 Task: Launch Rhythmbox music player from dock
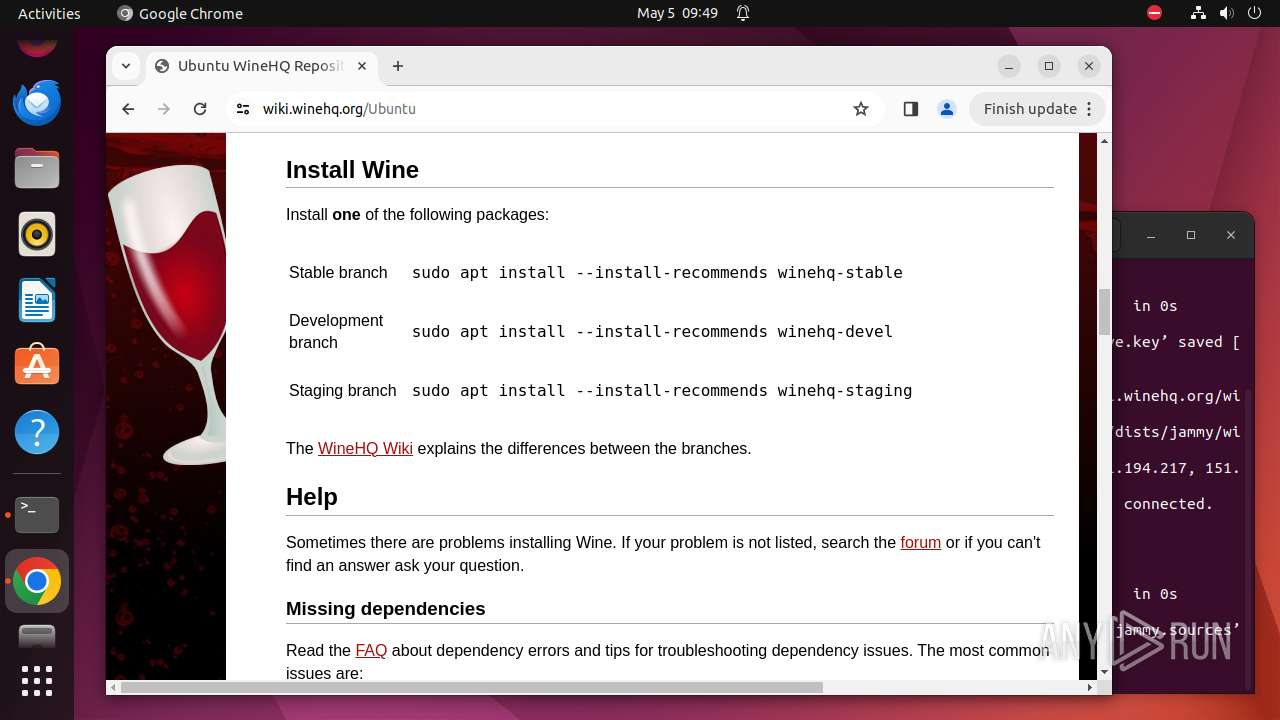[37, 235]
